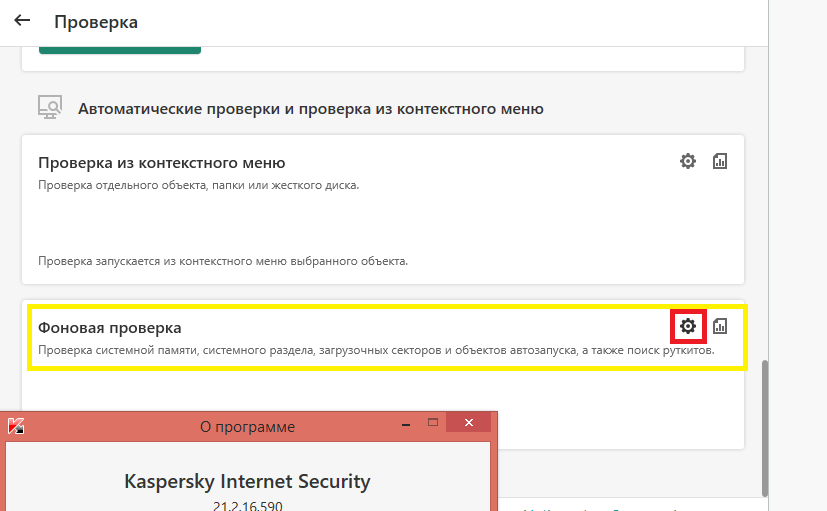827x511 pixels.
Task: Maximize the О программе window
Action: tap(434, 424)
